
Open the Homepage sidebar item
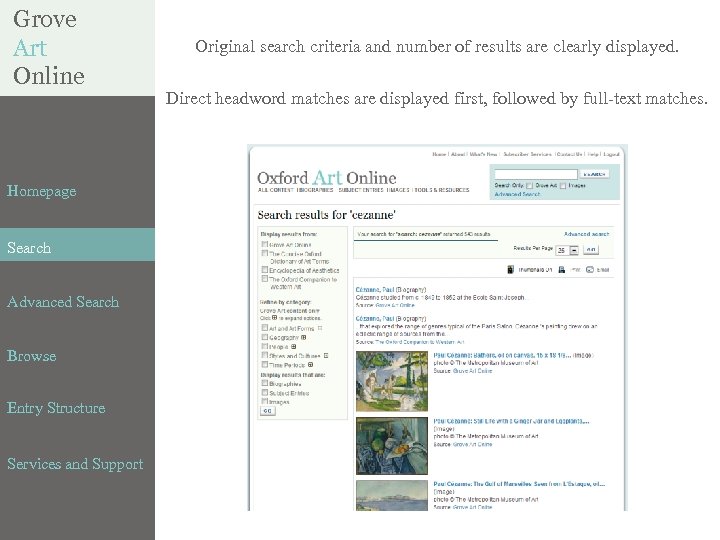point(42,191)
